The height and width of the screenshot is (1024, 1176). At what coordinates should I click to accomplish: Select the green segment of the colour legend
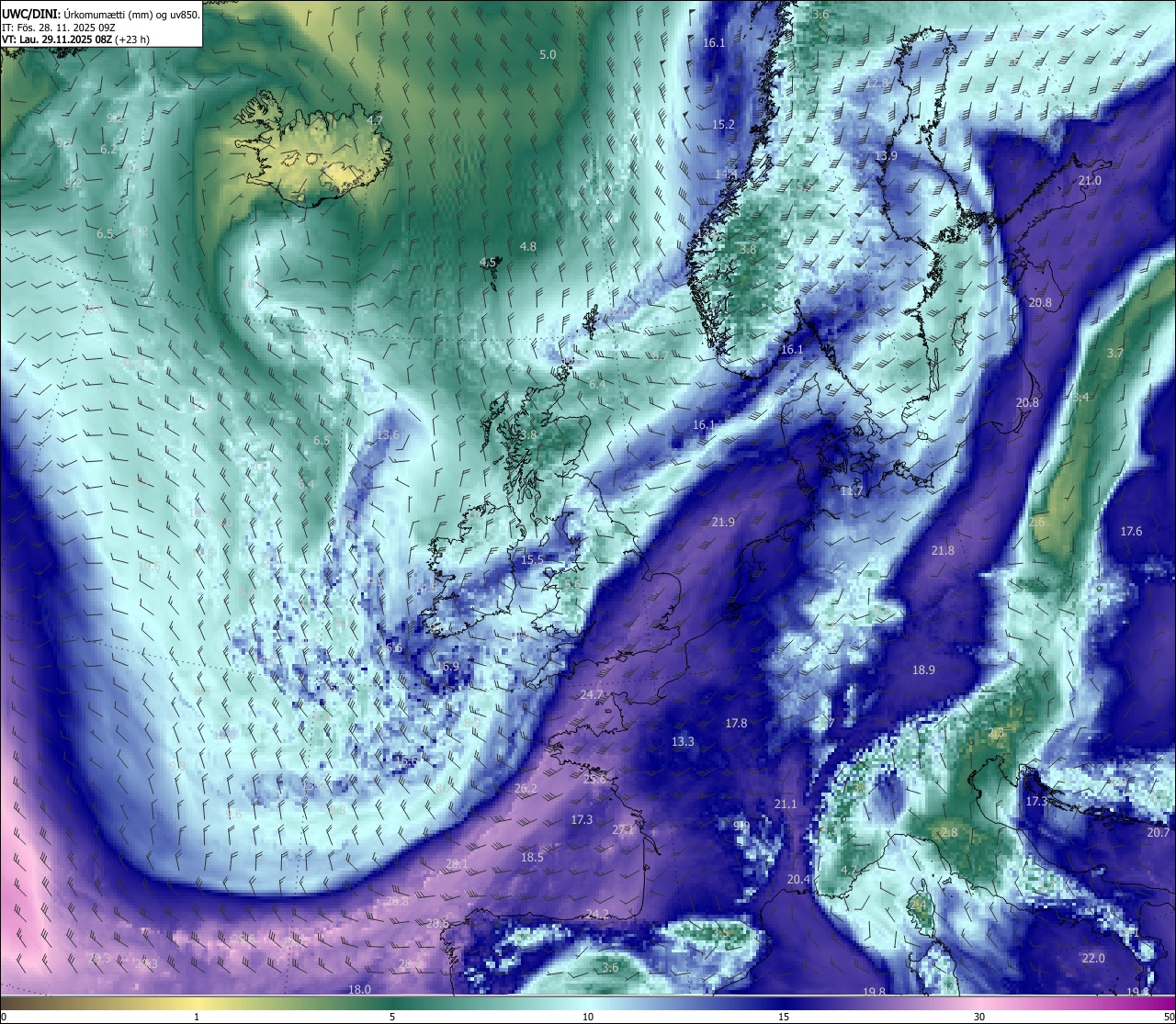point(392,1002)
